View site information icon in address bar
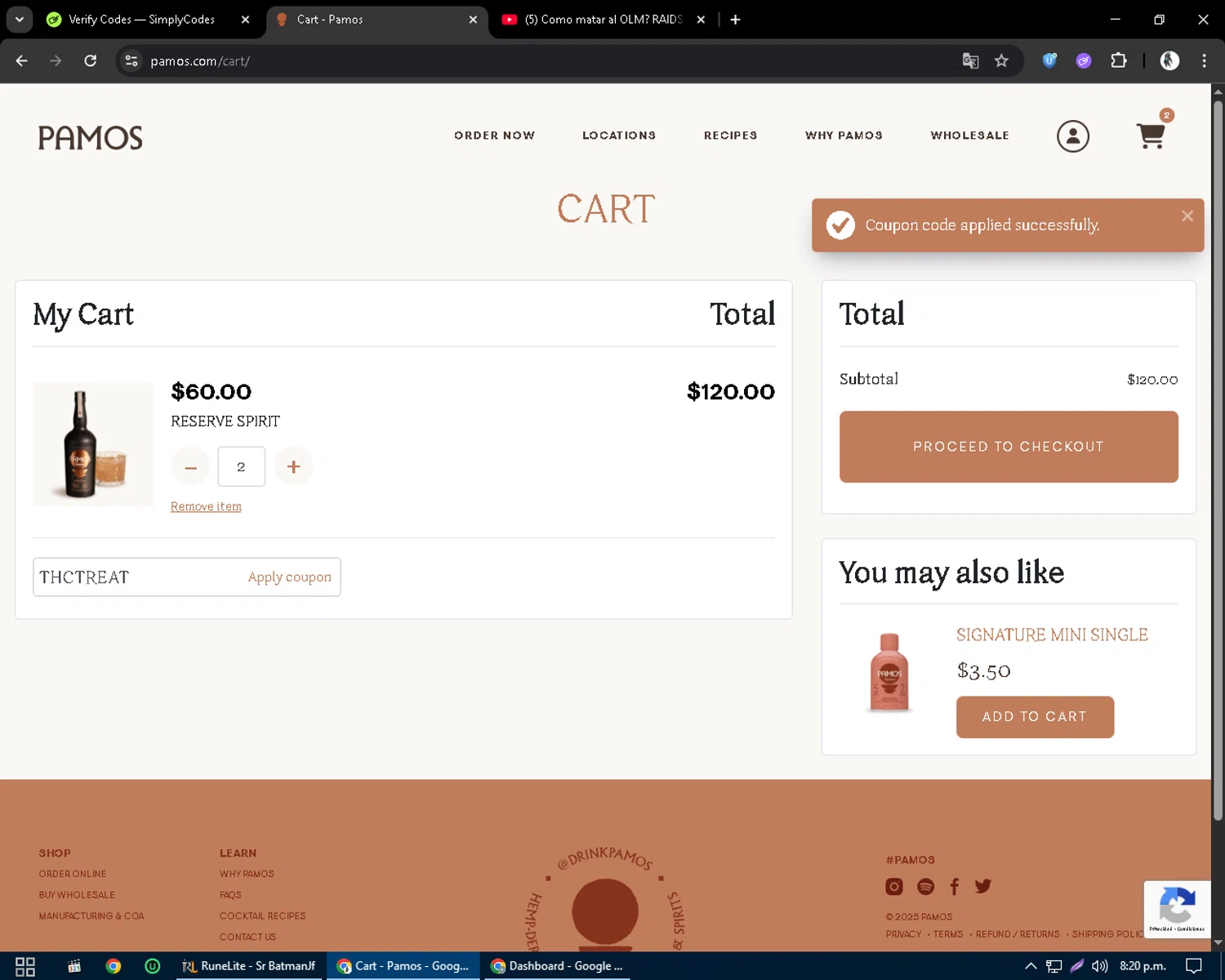This screenshot has height=980, width=1225. (x=131, y=60)
